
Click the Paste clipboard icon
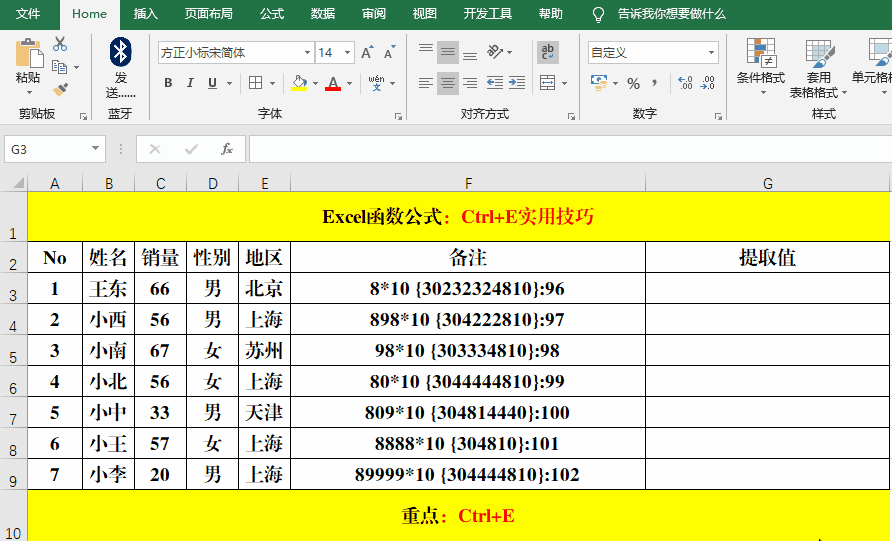click(x=28, y=54)
